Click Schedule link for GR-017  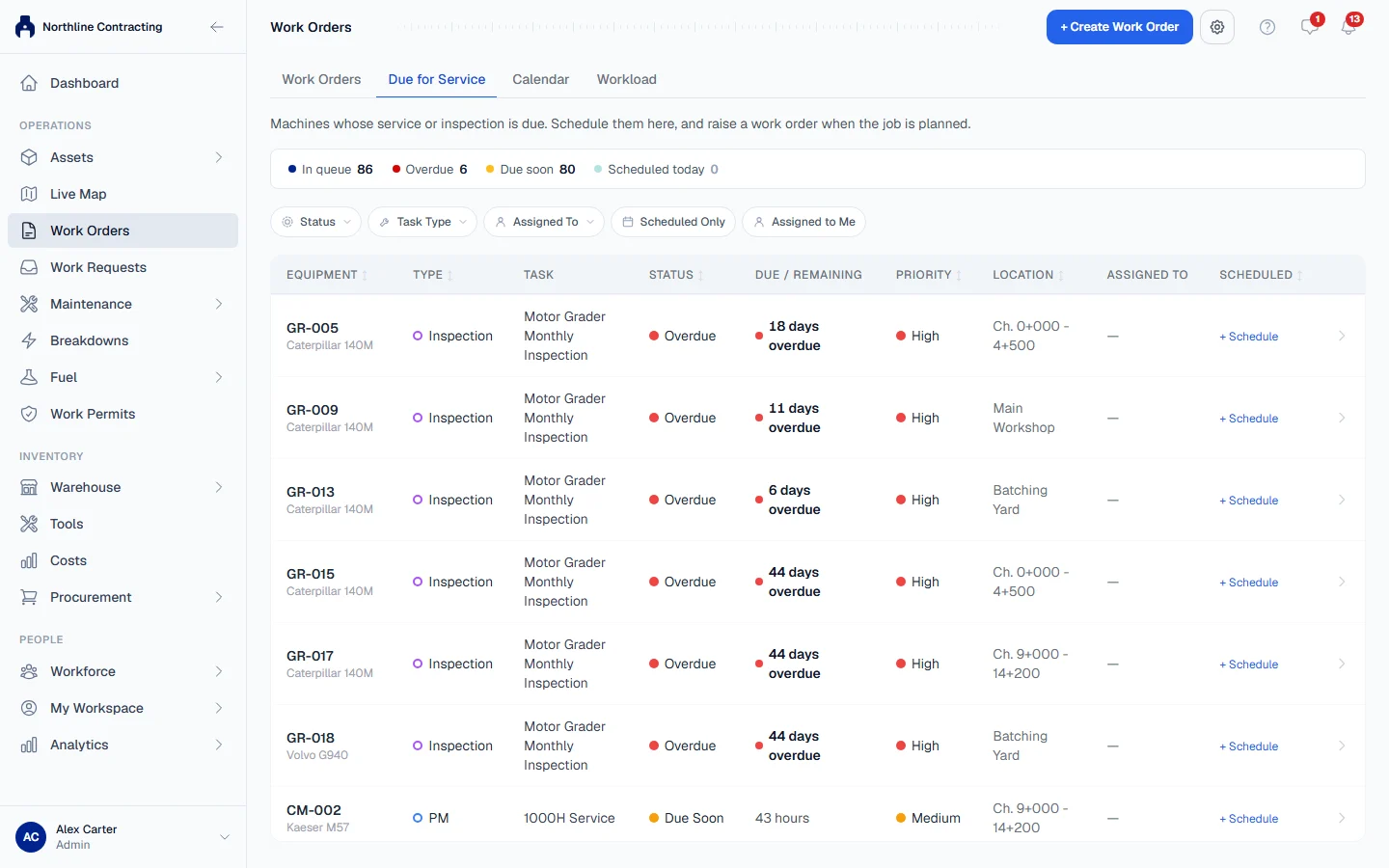coord(1249,665)
